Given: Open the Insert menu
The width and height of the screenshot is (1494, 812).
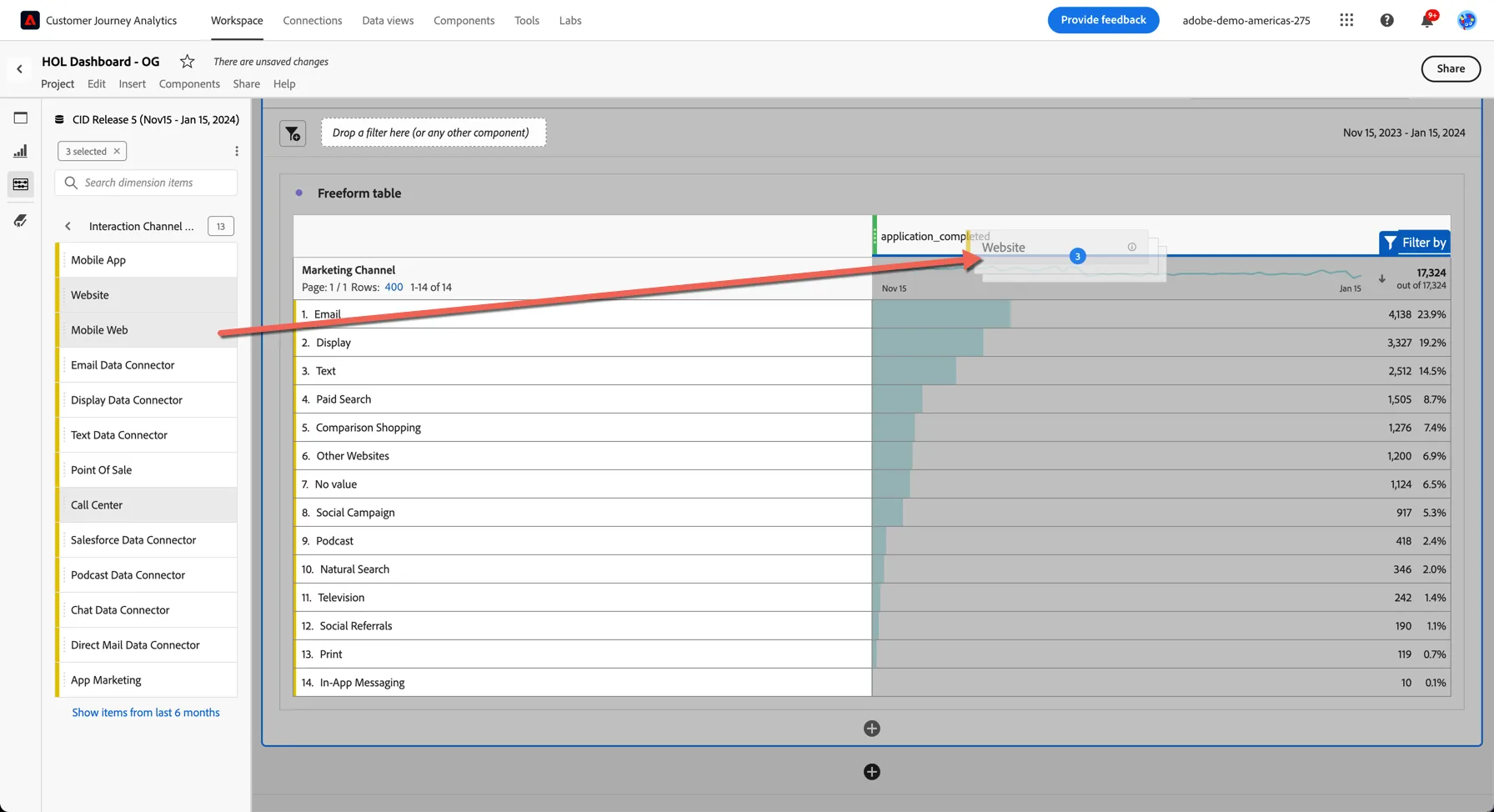Looking at the screenshot, I should point(132,83).
